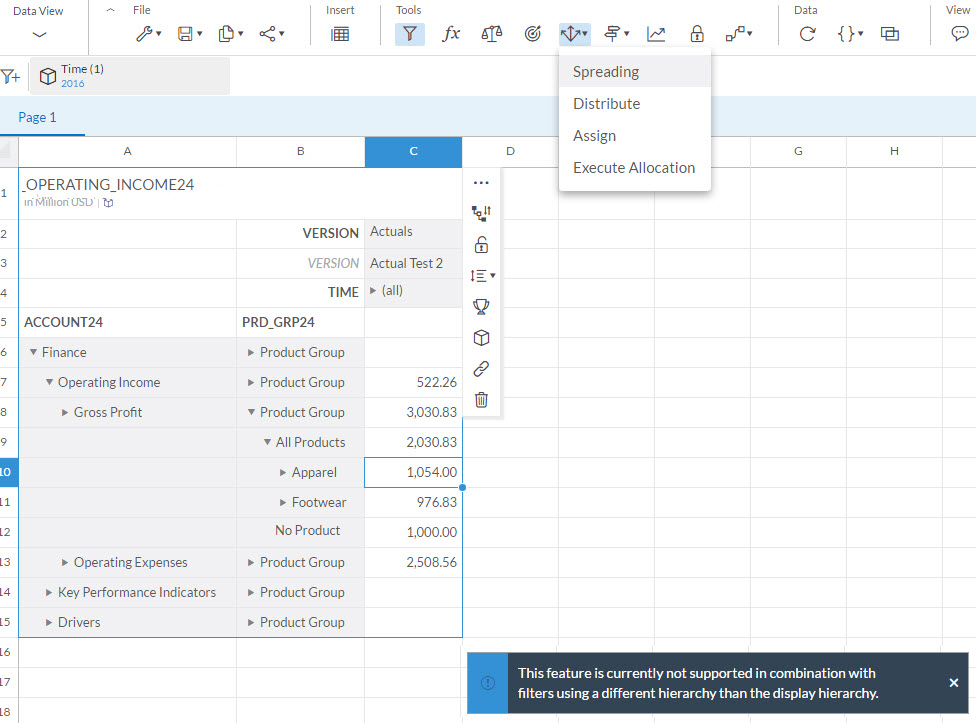Dismiss the unsupported feature notification
This screenshot has width=976, height=723.
click(x=954, y=683)
